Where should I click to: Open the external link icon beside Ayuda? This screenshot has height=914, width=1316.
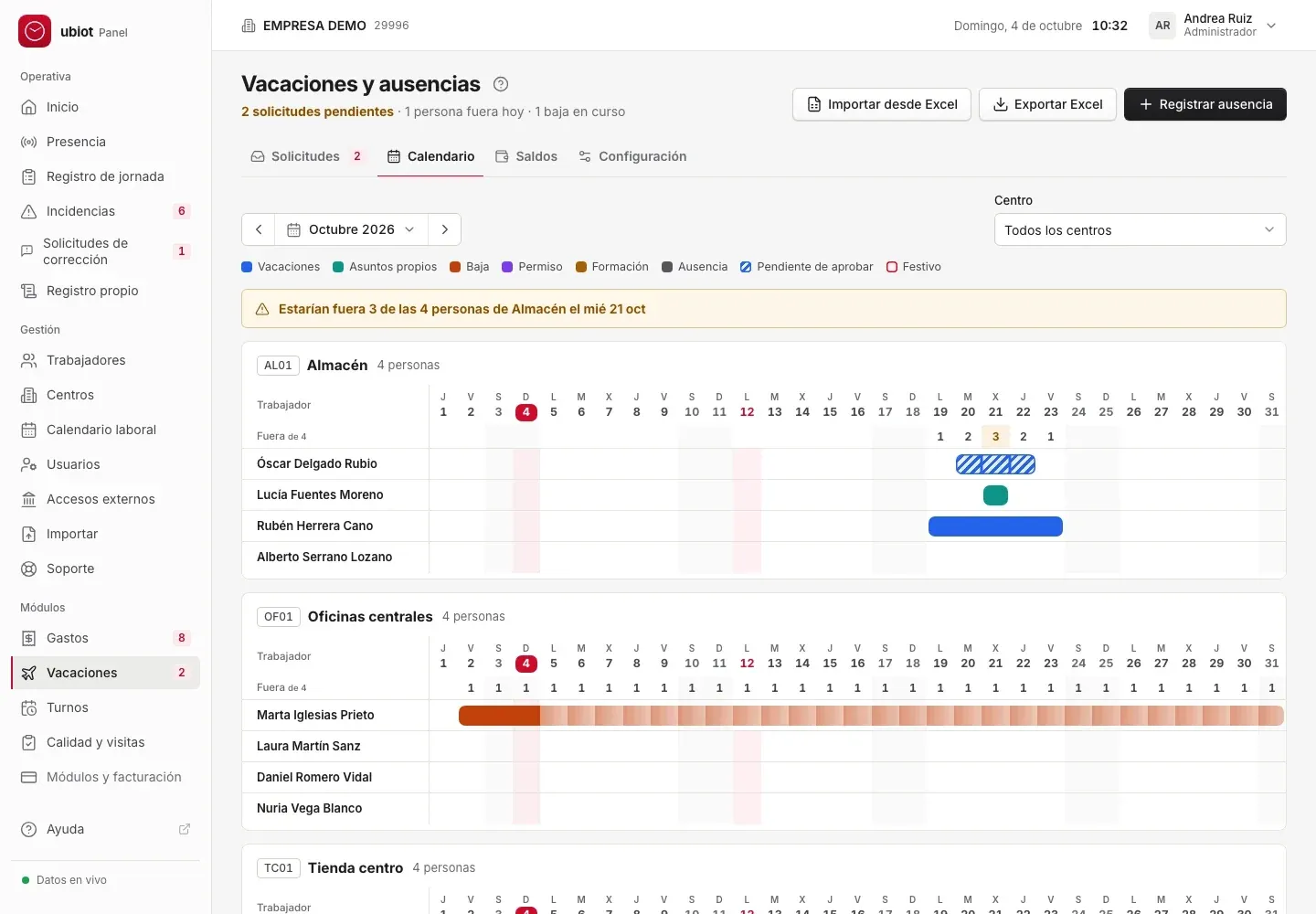pos(185,829)
